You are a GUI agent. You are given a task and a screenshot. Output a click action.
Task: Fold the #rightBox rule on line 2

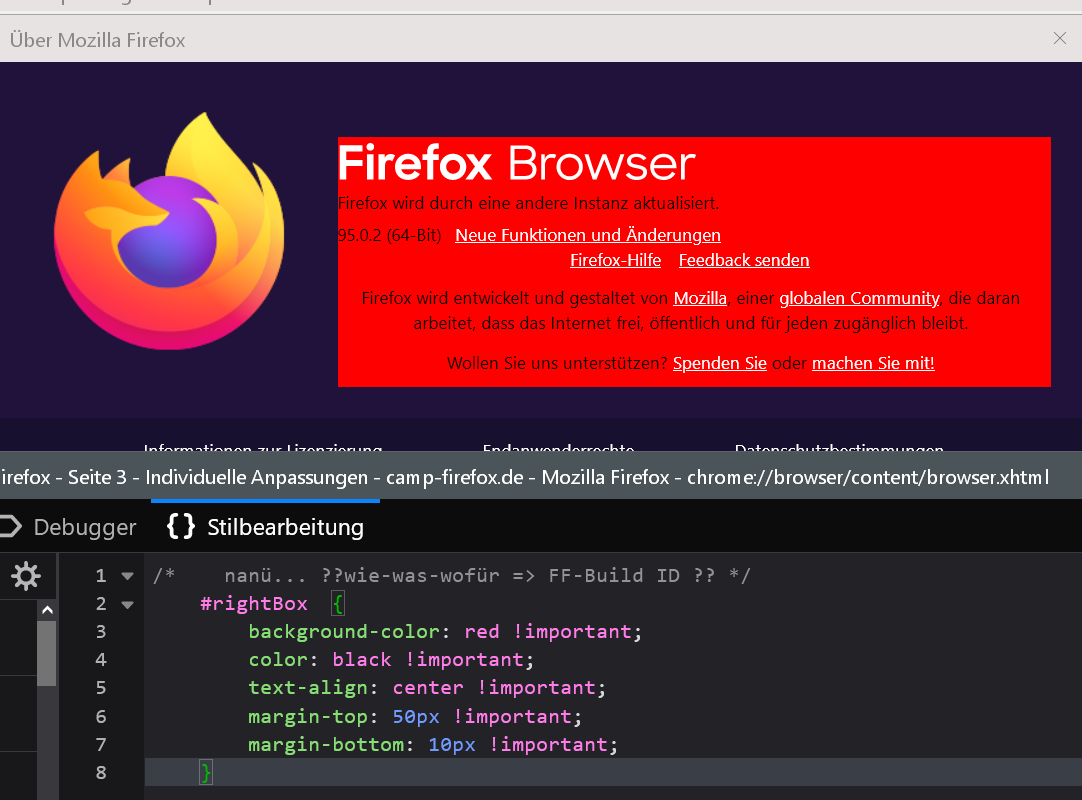coord(127,604)
